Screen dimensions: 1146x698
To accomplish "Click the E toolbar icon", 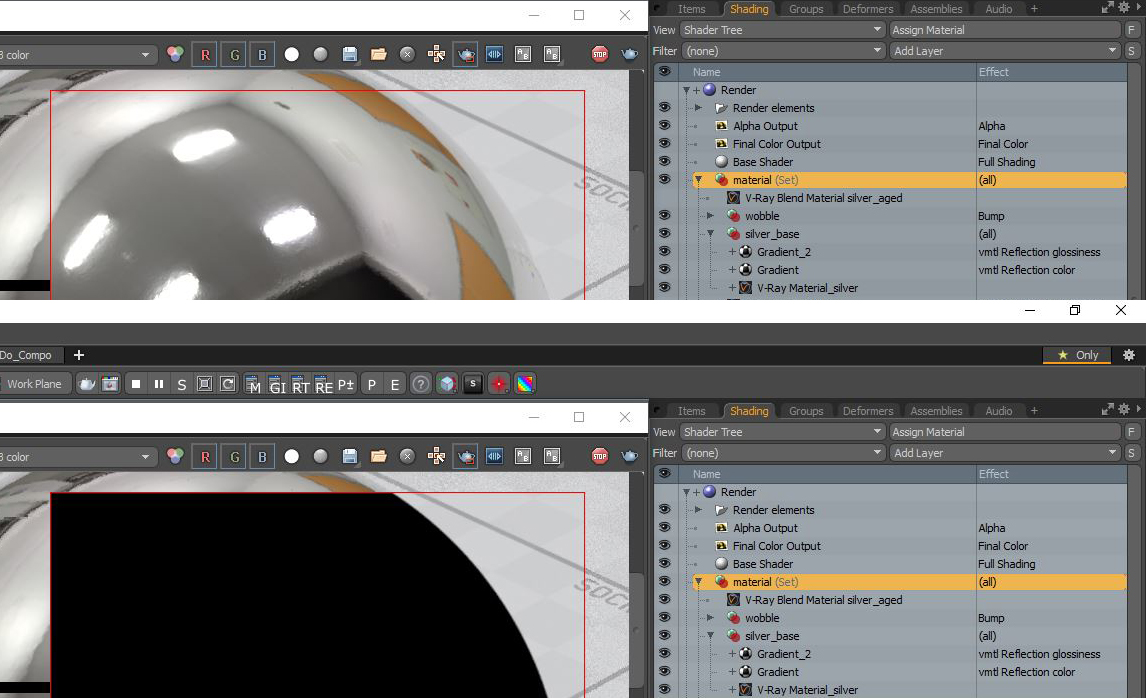I will [395, 384].
